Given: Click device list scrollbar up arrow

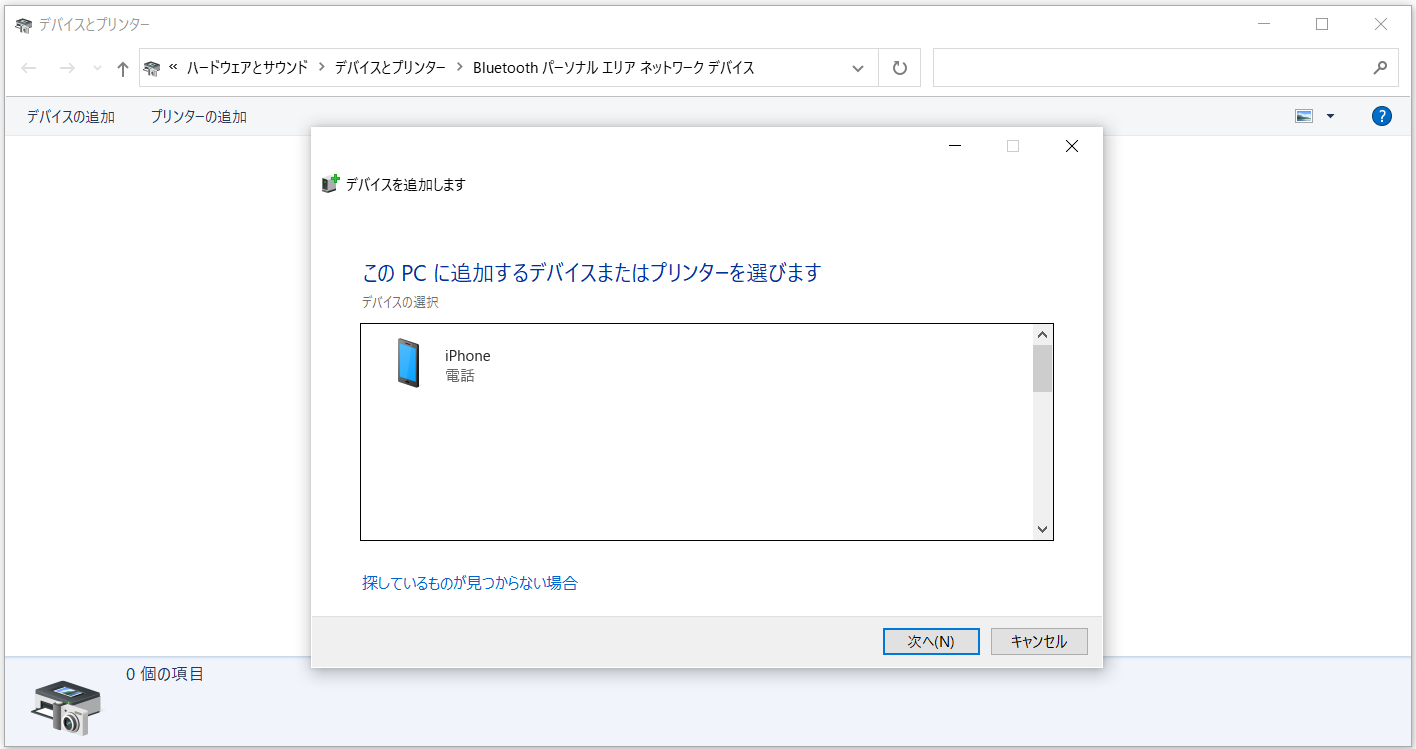Looking at the screenshot, I should [x=1042, y=335].
